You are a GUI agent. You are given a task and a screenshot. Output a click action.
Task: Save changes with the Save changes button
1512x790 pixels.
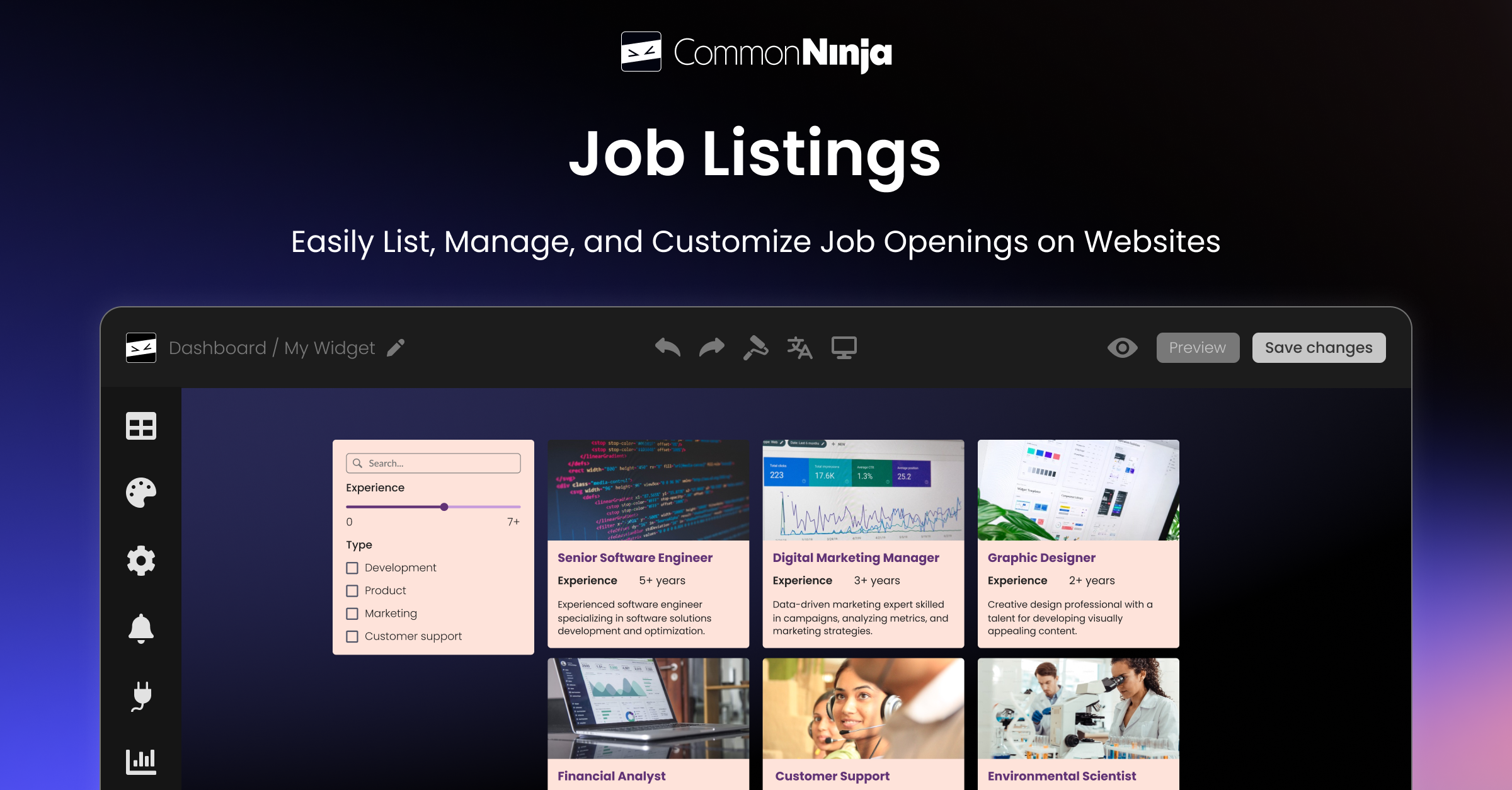click(1319, 347)
